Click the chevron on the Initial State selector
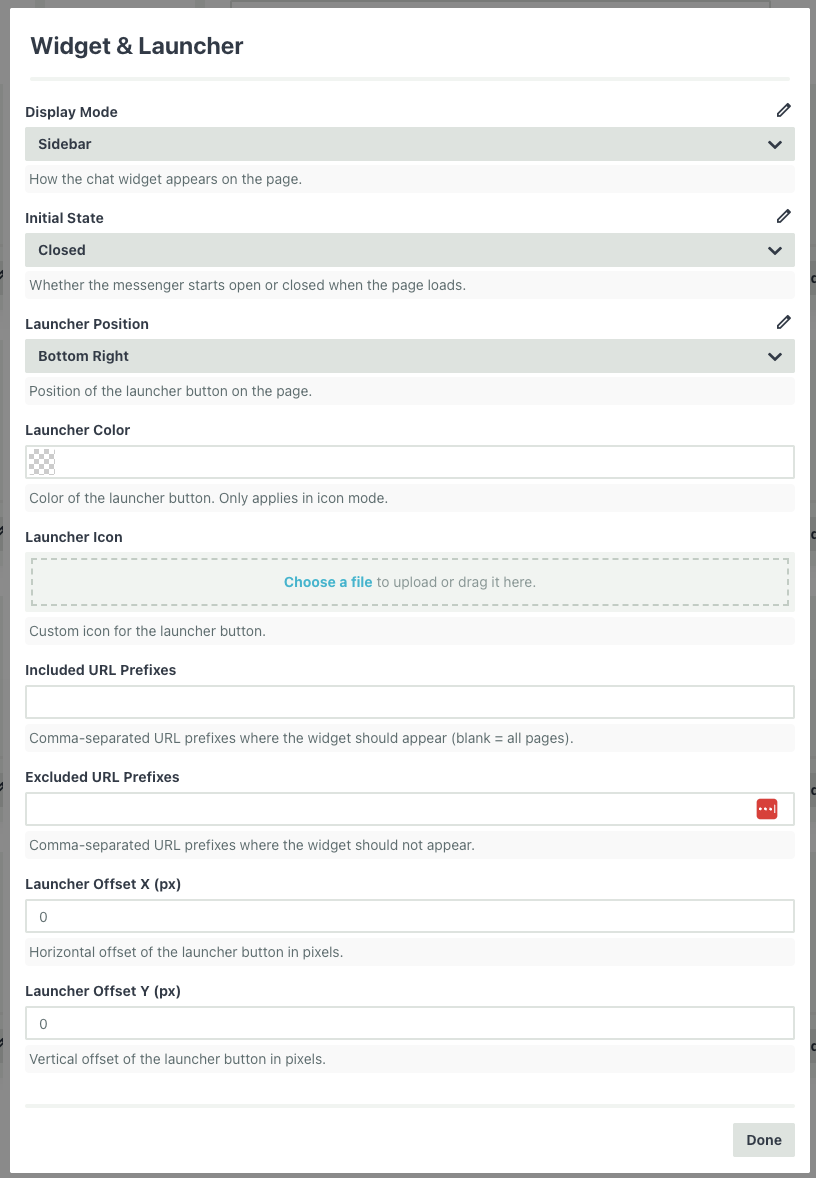Viewport: 816px width, 1178px height. click(774, 250)
